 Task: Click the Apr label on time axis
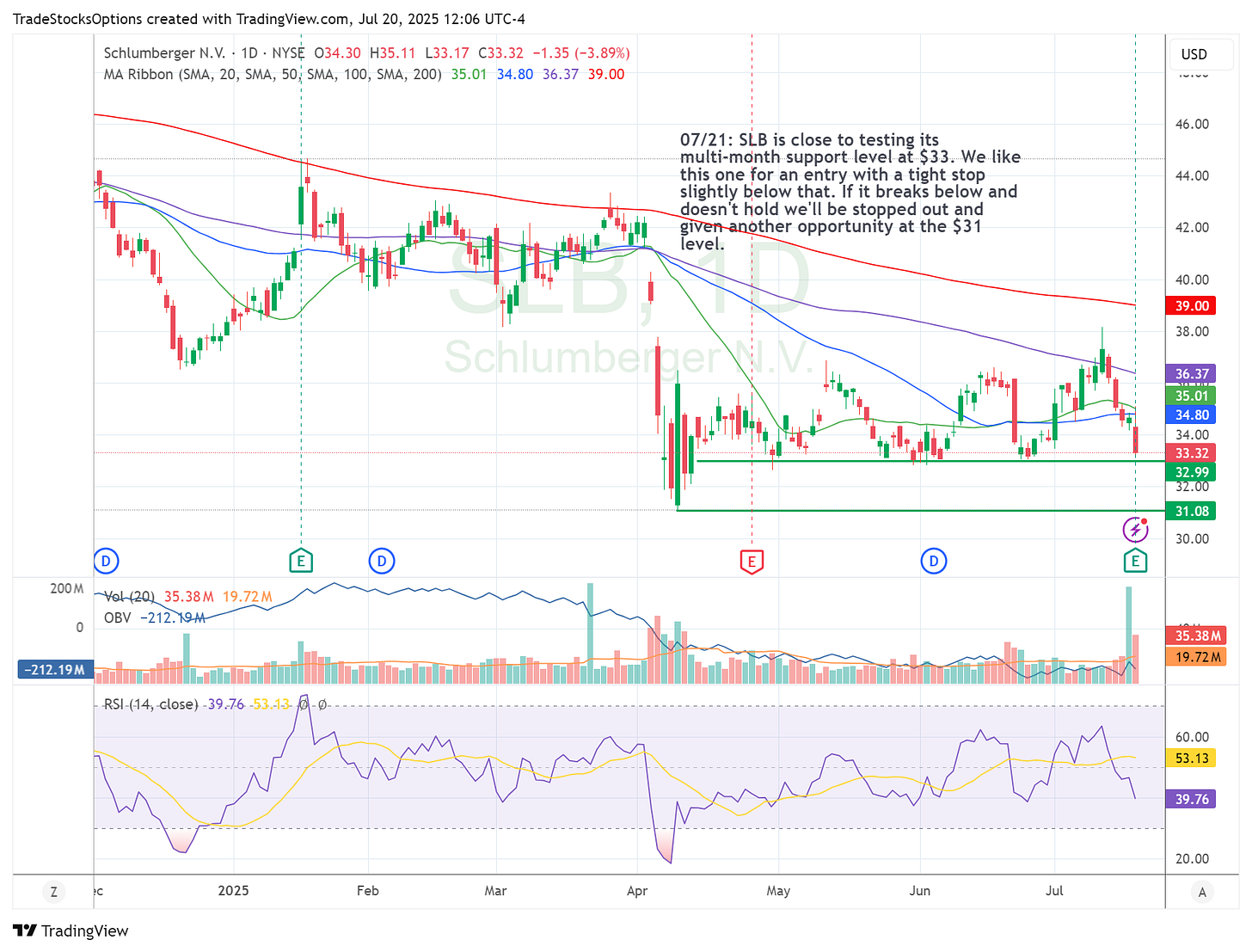(x=637, y=891)
